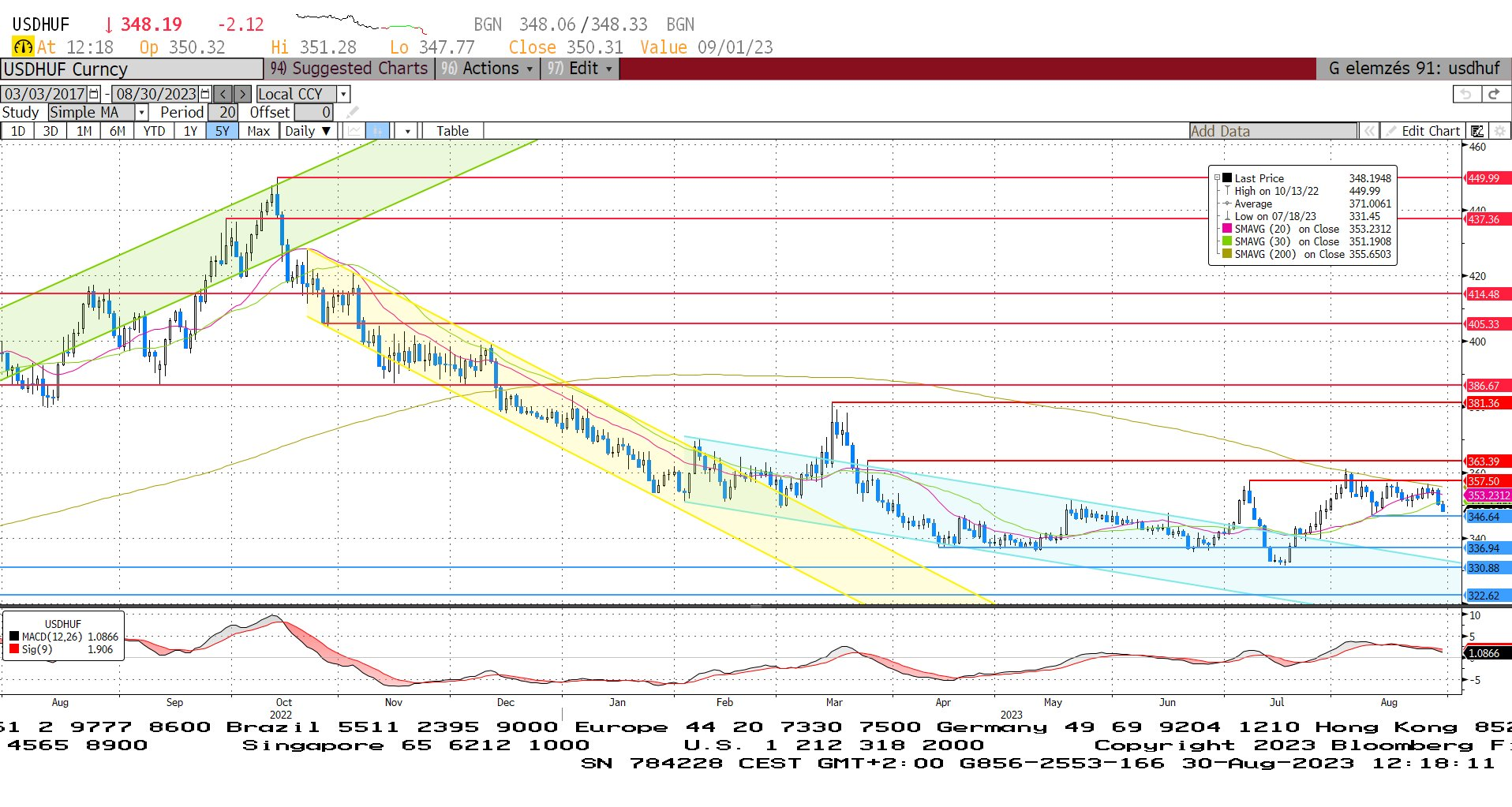
Task: Click the end date field 08/30/2023
Action: [x=156, y=94]
